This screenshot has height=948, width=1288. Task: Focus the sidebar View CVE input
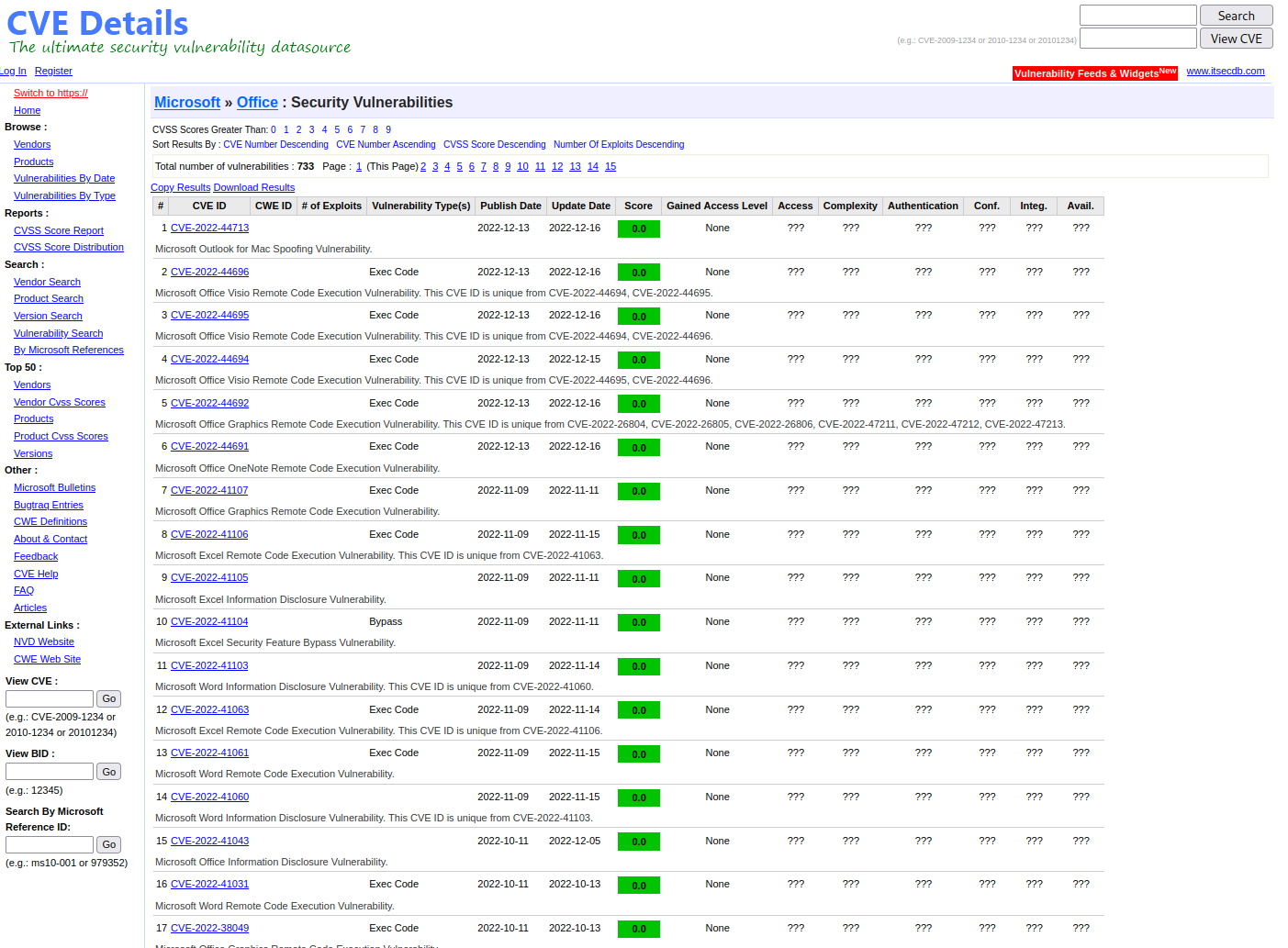point(50,698)
